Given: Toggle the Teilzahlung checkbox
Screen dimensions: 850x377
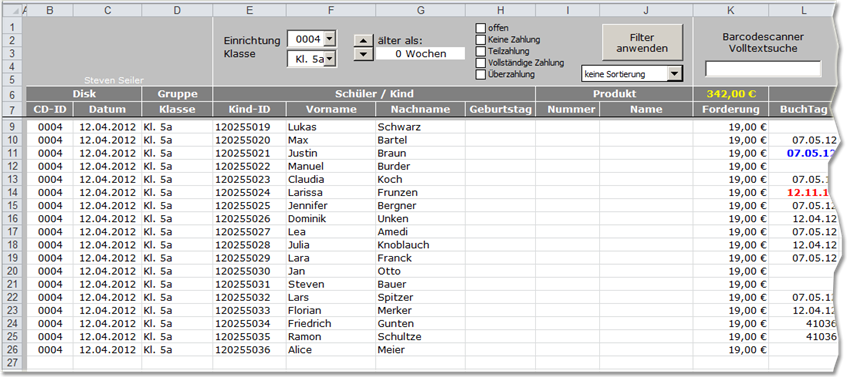Looking at the screenshot, I should click(x=480, y=51).
